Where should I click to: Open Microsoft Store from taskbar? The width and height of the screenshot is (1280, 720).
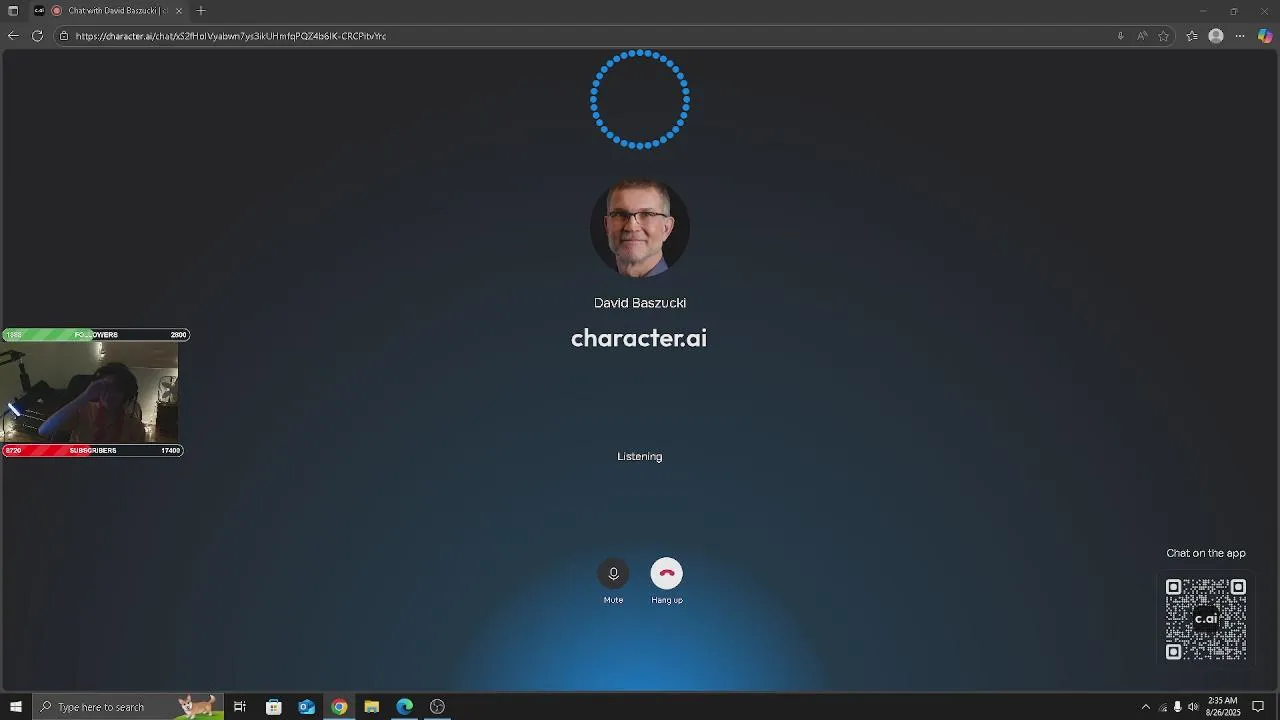(273, 707)
